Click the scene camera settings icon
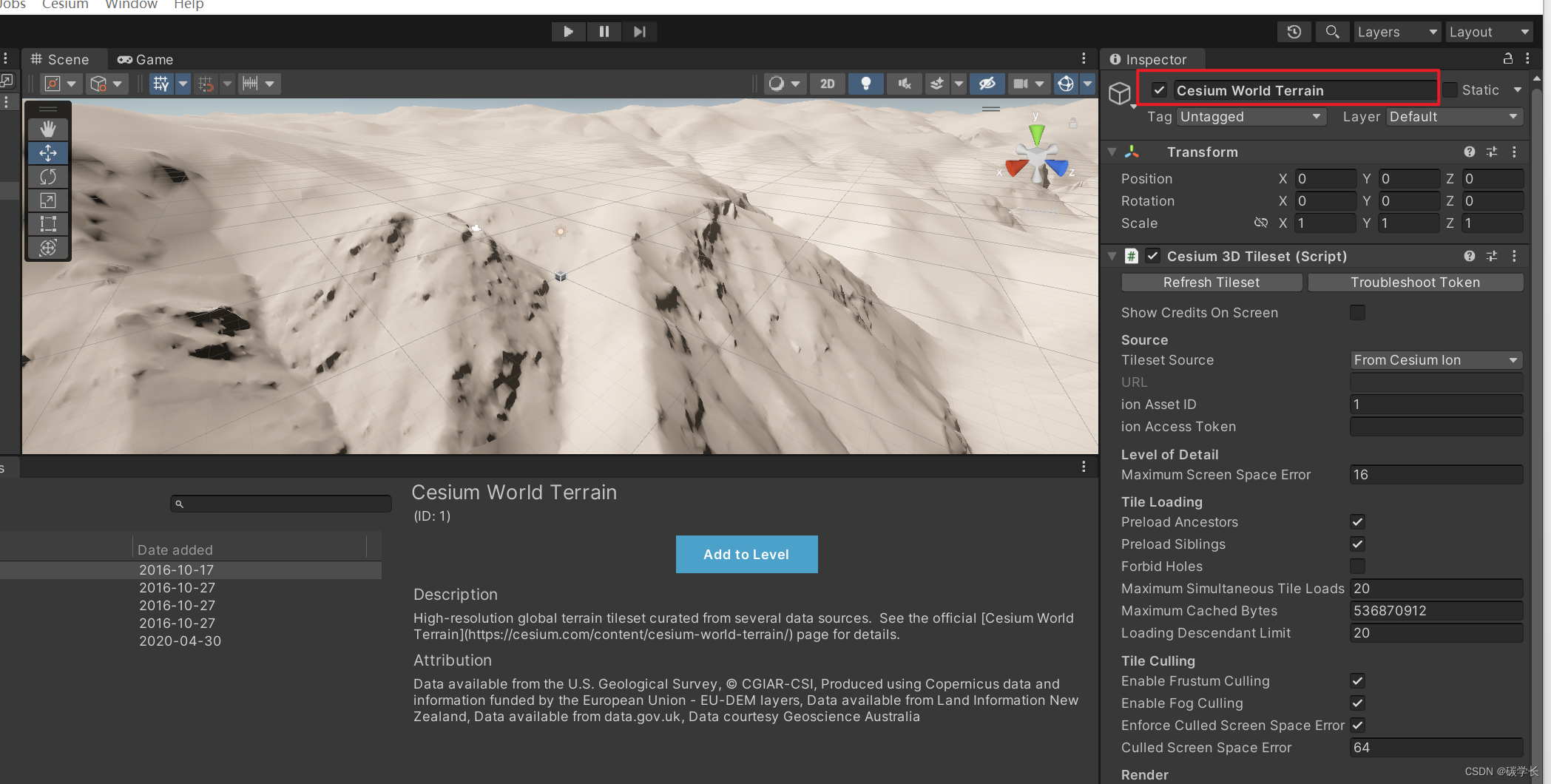 (x=1021, y=84)
